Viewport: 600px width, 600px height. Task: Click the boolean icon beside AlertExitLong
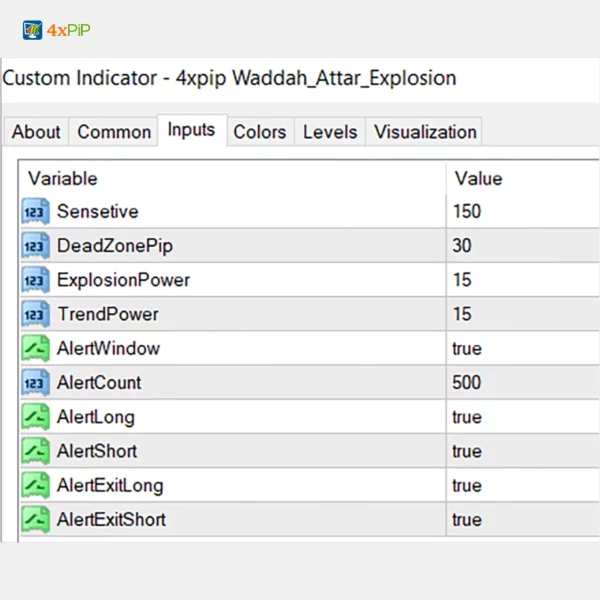(x=35, y=486)
